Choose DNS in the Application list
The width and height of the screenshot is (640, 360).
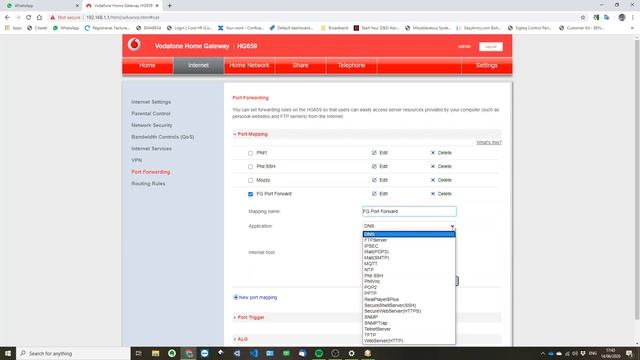click(x=409, y=234)
